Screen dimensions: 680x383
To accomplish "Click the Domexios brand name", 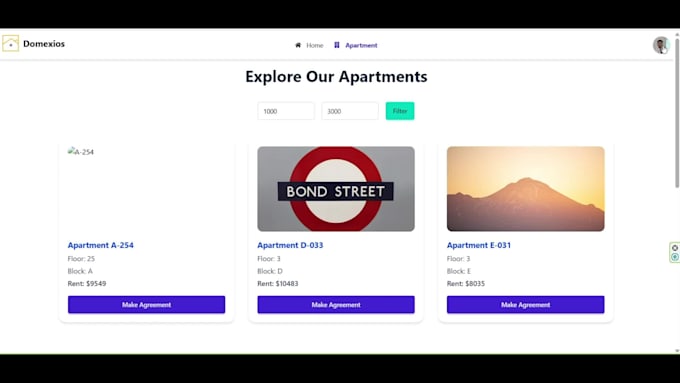I will point(44,44).
